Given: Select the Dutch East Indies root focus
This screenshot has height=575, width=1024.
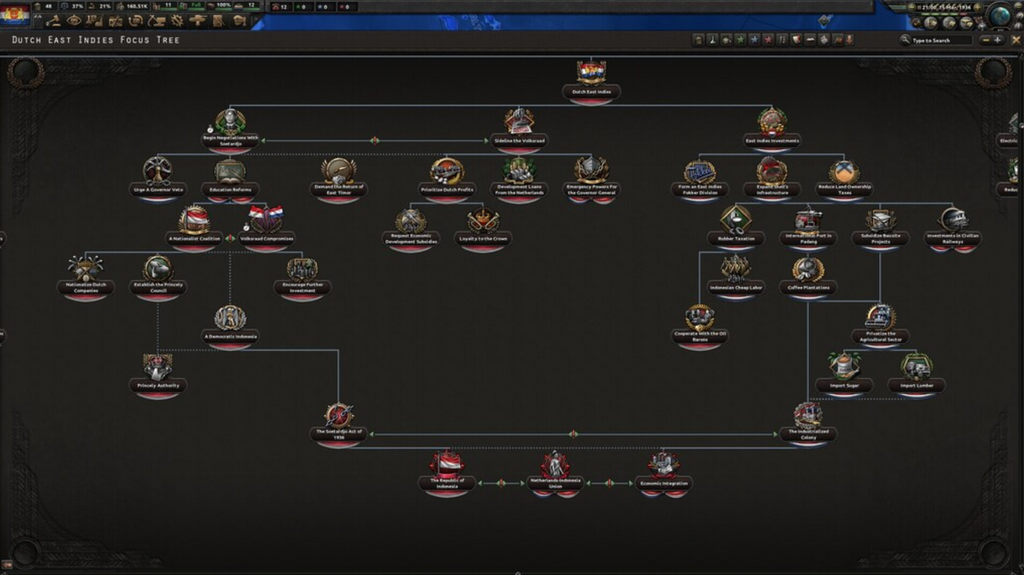Looking at the screenshot, I should [591, 80].
